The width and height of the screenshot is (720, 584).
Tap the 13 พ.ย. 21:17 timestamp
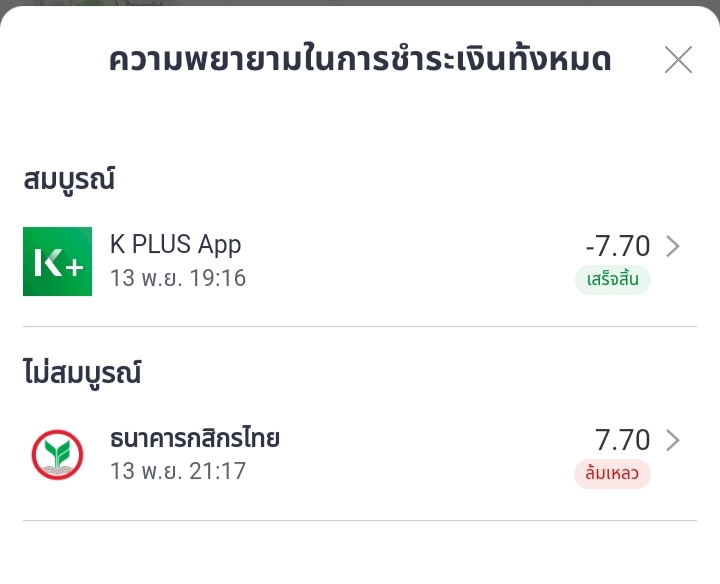[178, 471]
